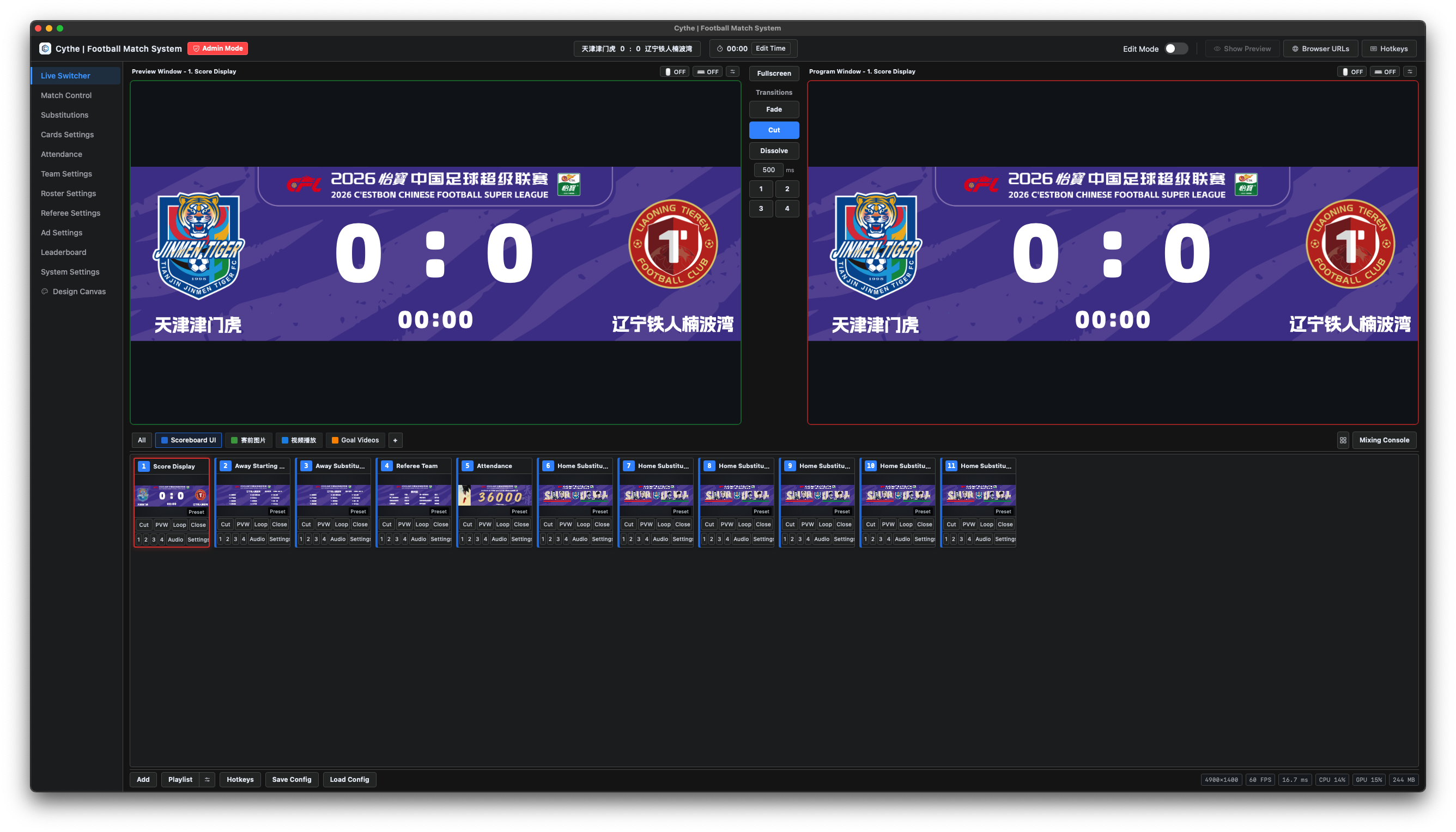The image size is (1456, 832).
Task: Select the Attendance scene thumbnail
Action: 495,496
